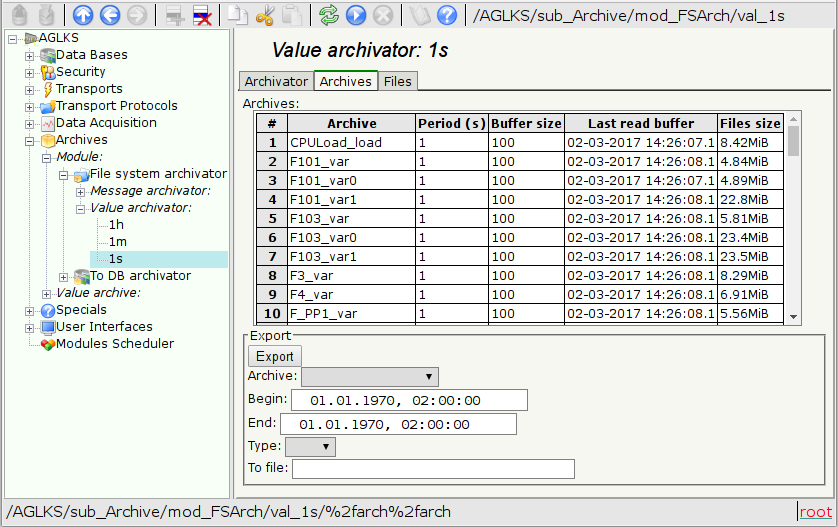Switch to the Archivator tab
The height and width of the screenshot is (527, 838).
pos(276,82)
